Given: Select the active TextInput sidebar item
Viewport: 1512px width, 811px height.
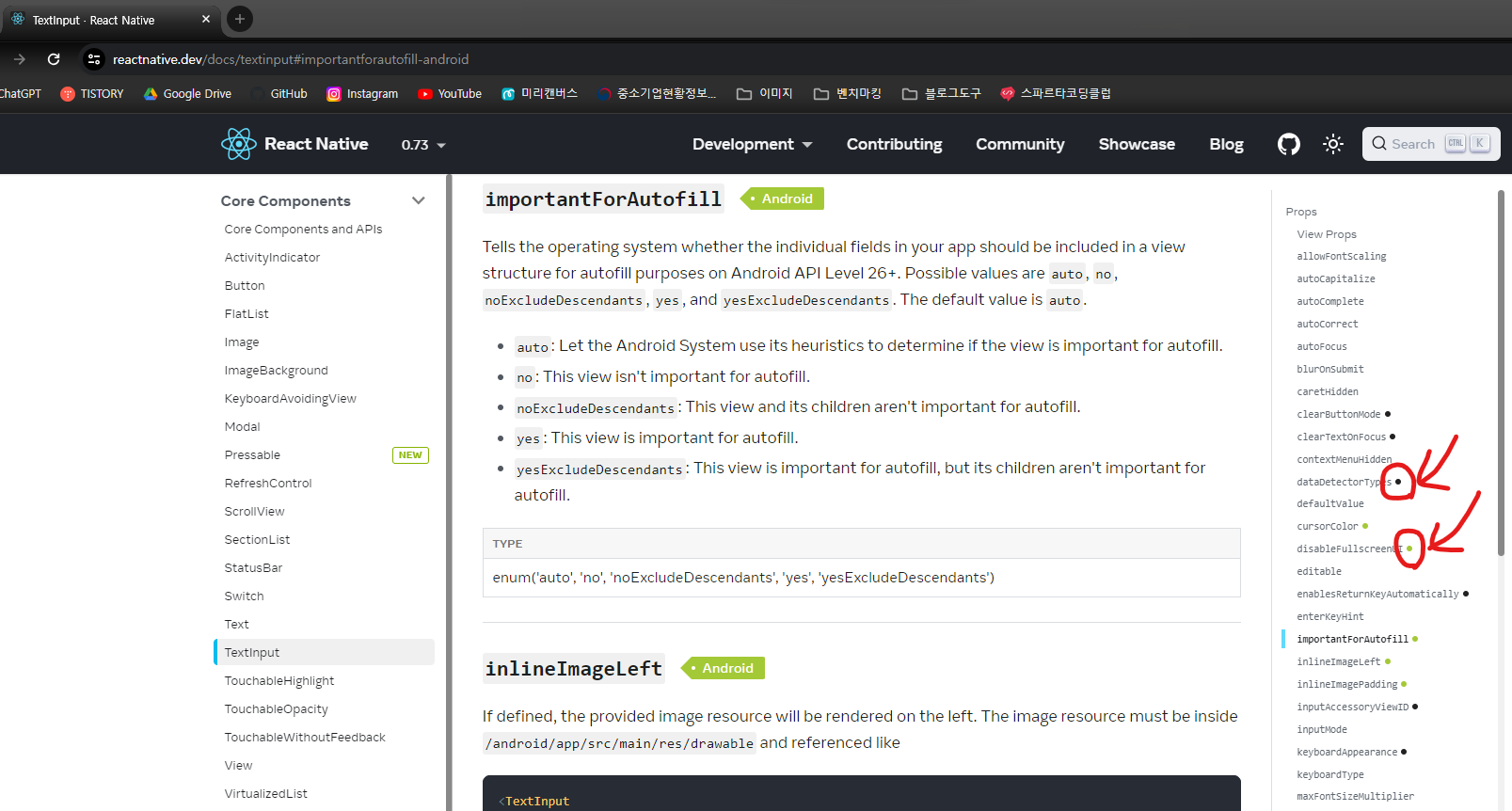Looking at the screenshot, I should click(325, 652).
